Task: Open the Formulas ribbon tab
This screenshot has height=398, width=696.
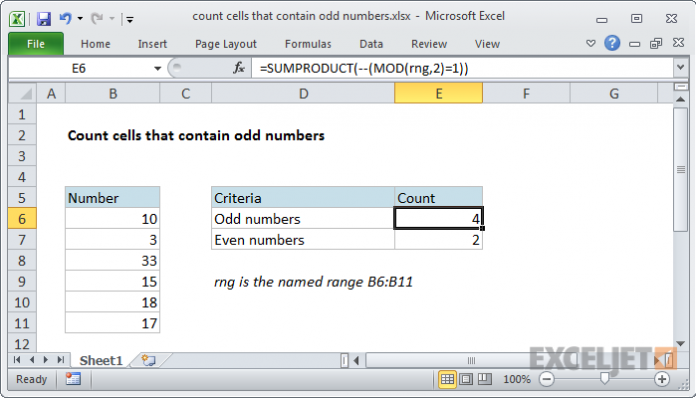Action: (308, 44)
